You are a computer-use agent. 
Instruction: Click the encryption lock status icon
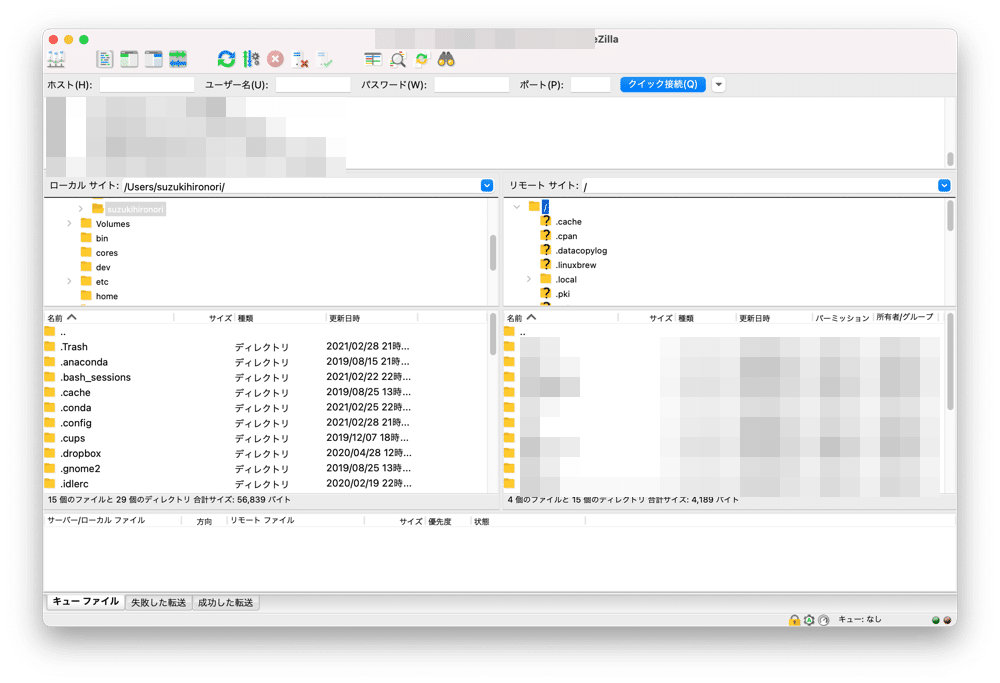pyautogui.click(x=794, y=620)
